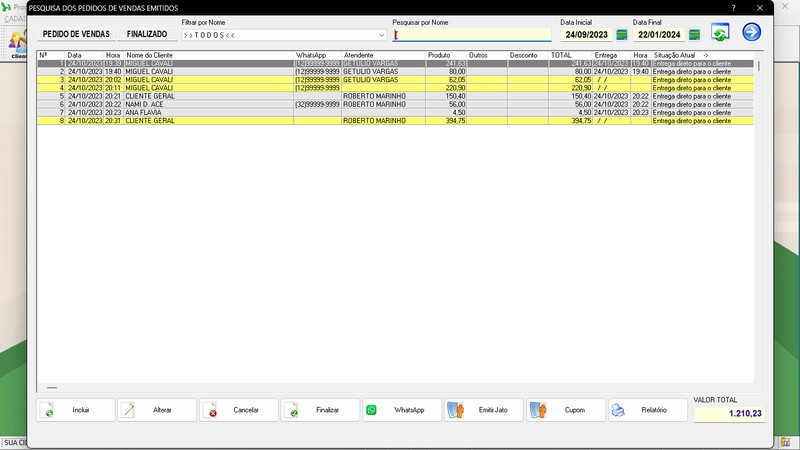Click Alterar to edit the order
Screen dimensions: 800x450
pyautogui.click(x=157, y=410)
